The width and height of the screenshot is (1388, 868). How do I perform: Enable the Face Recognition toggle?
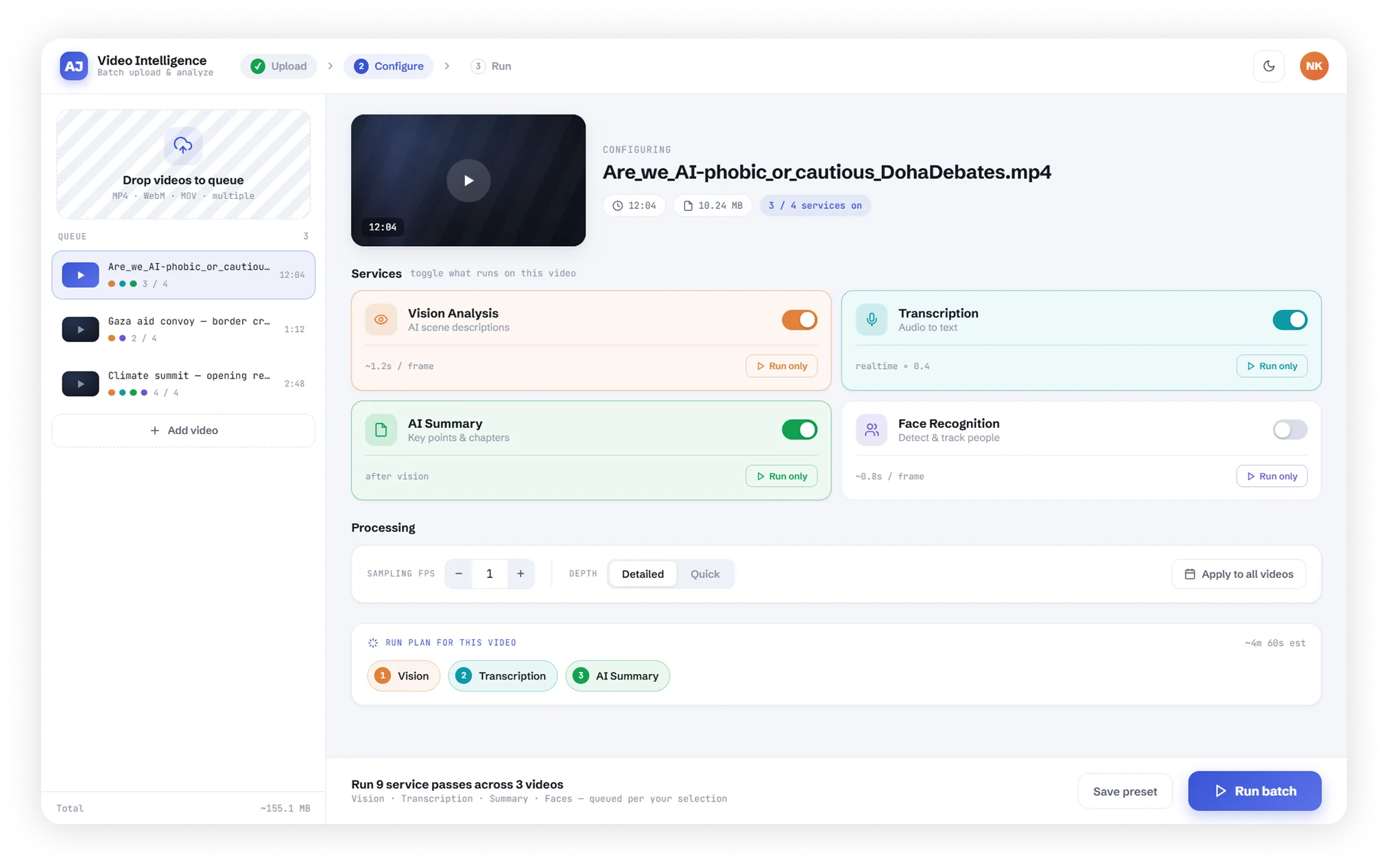[1290, 430]
